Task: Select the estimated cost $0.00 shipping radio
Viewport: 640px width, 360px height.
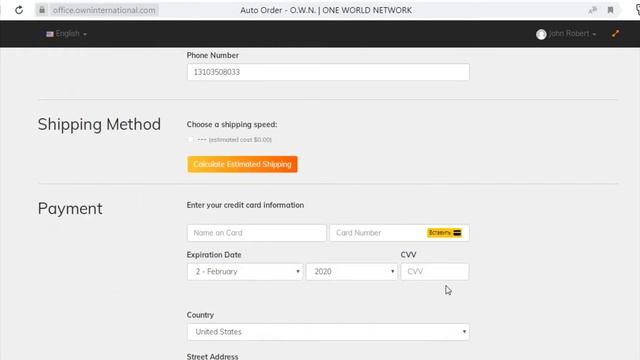Action: pyautogui.click(x=190, y=140)
